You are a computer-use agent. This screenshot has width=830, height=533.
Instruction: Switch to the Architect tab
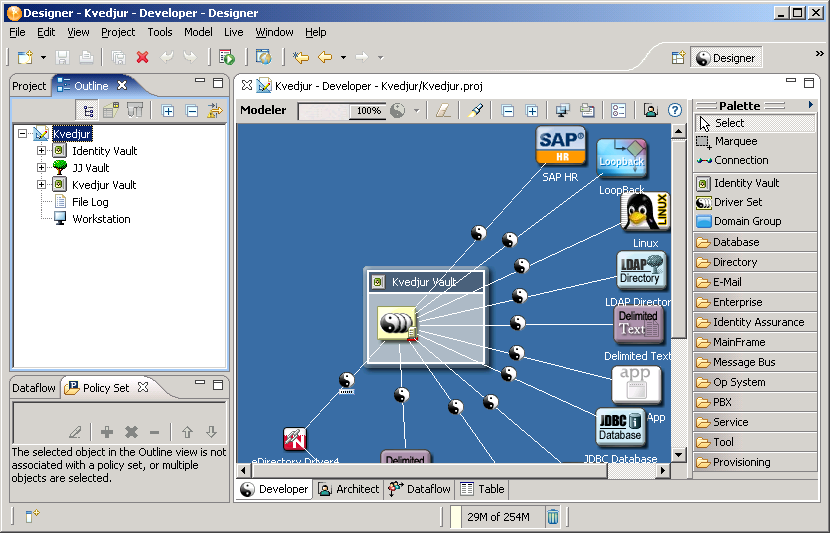(348, 489)
